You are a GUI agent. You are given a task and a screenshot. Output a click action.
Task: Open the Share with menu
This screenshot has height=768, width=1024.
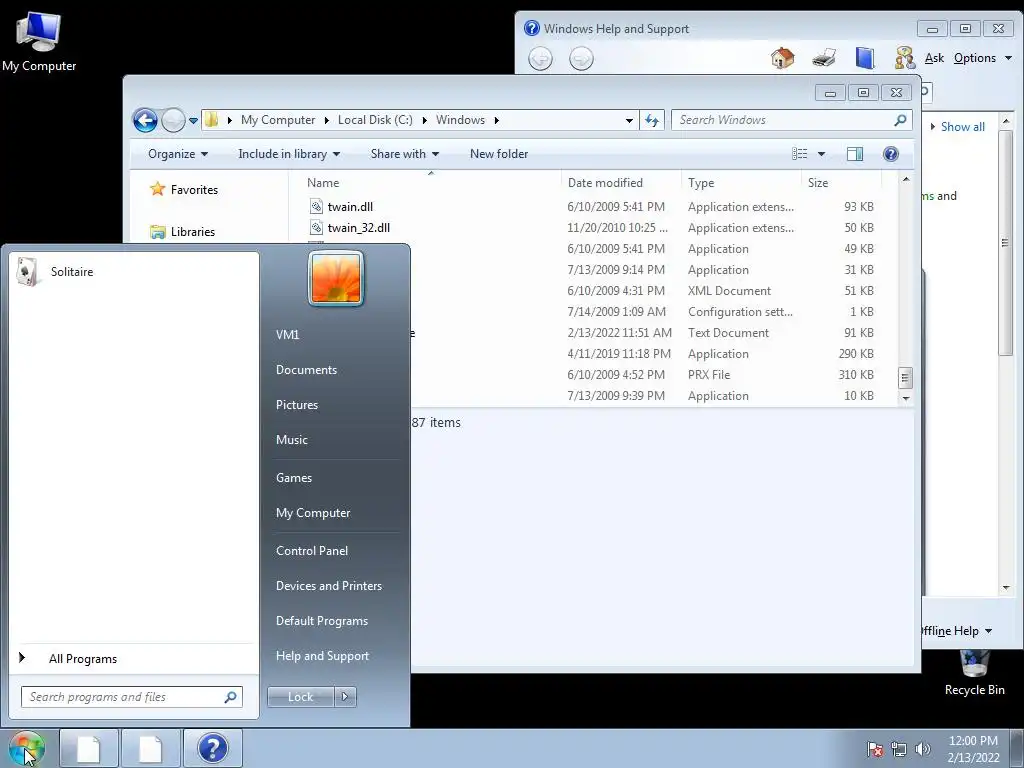(x=404, y=154)
